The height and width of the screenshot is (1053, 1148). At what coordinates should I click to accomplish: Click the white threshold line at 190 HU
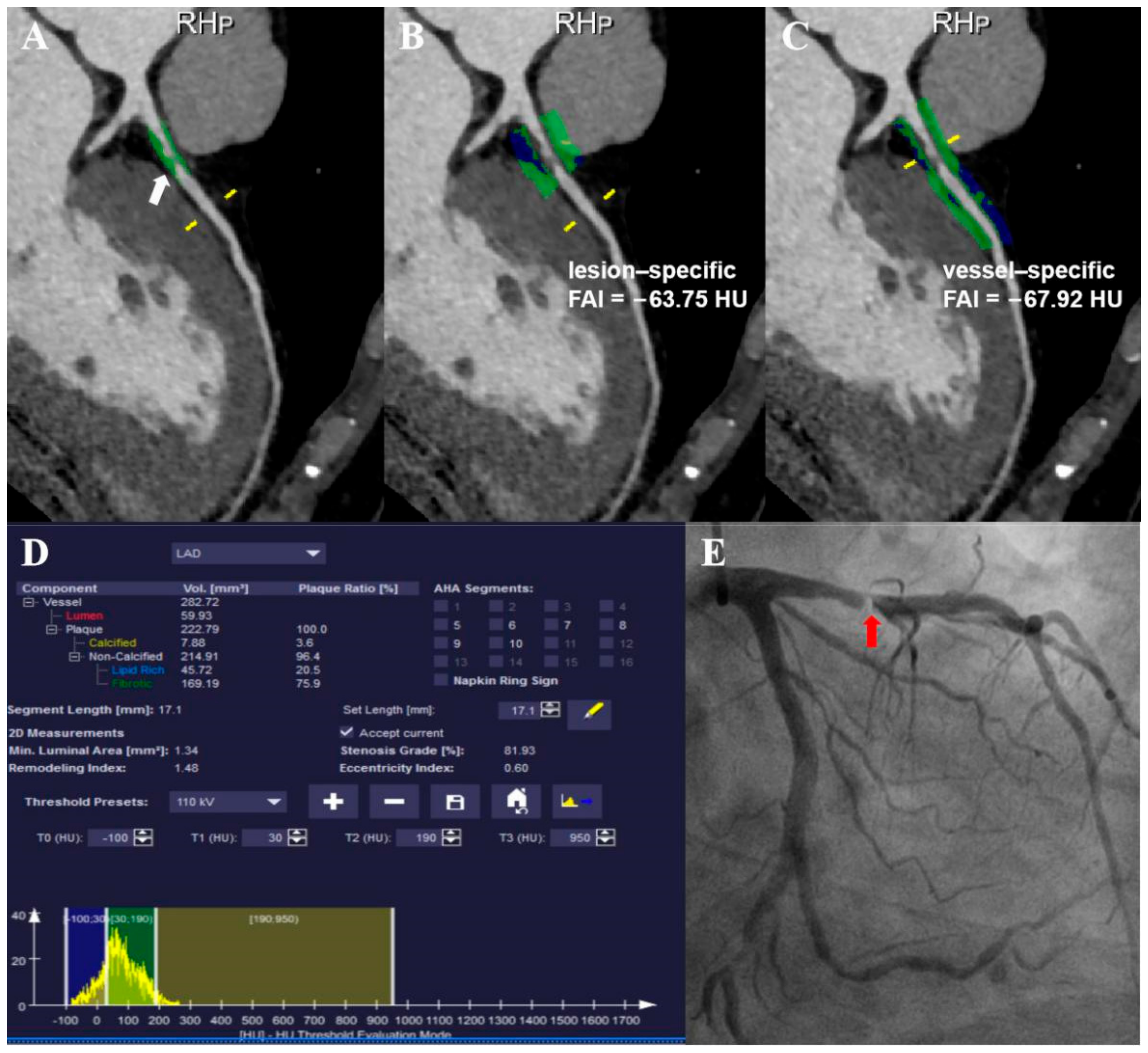pyautogui.click(x=156, y=957)
